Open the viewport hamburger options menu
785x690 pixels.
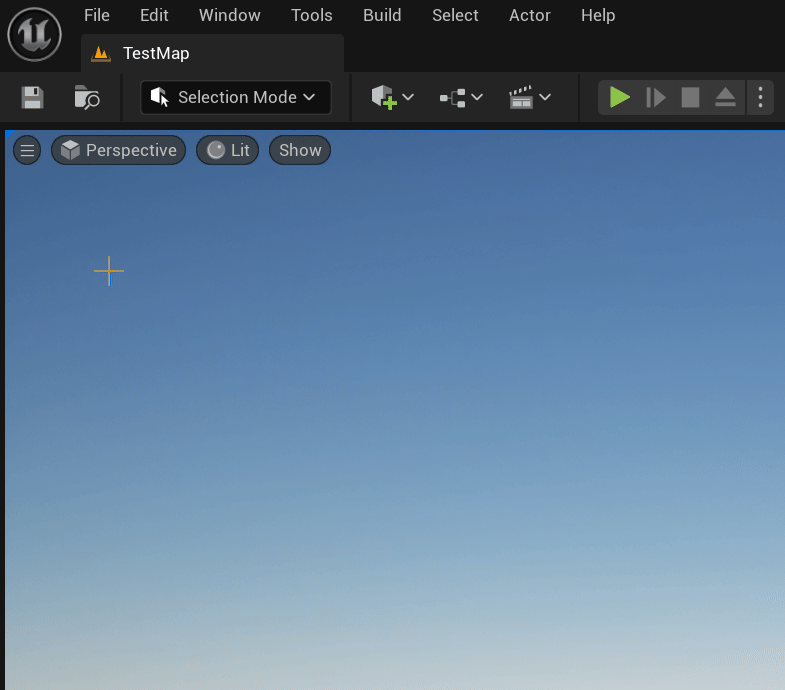point(27,151)
